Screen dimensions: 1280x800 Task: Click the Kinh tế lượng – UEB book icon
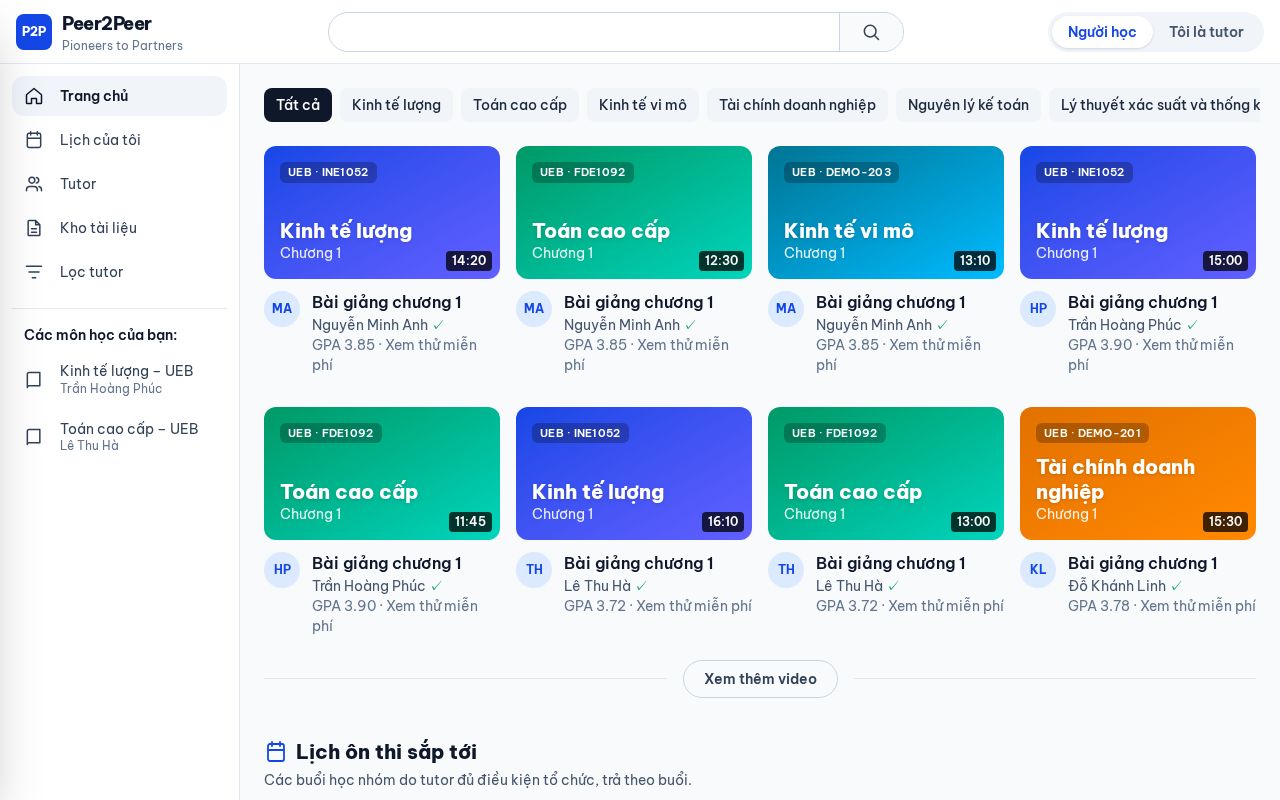pyautogui.click(x=34, y=379)
